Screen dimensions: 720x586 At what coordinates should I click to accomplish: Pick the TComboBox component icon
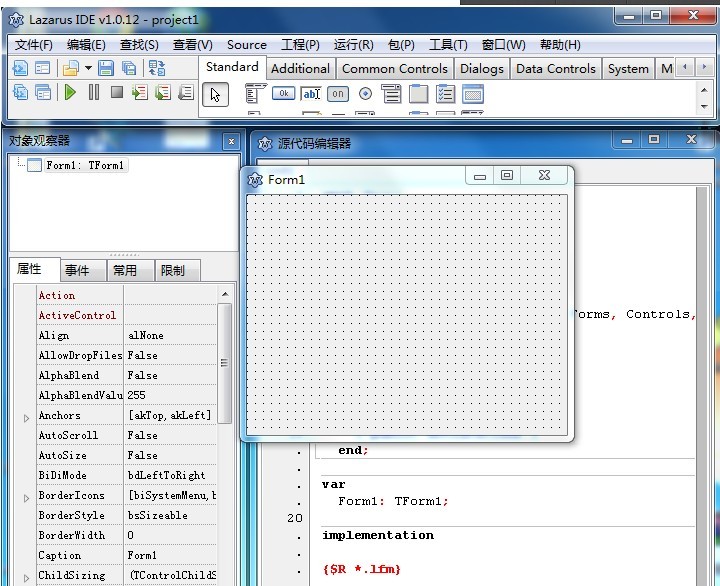[391, 94]
